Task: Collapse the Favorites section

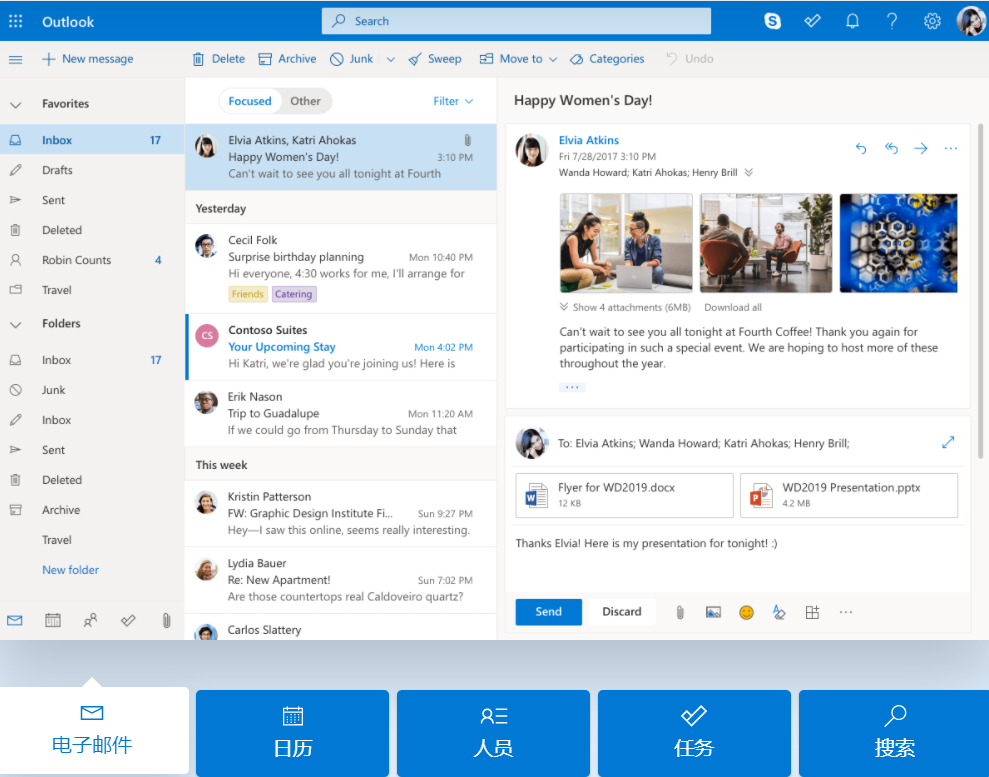Action: click(x=16, y=104)
